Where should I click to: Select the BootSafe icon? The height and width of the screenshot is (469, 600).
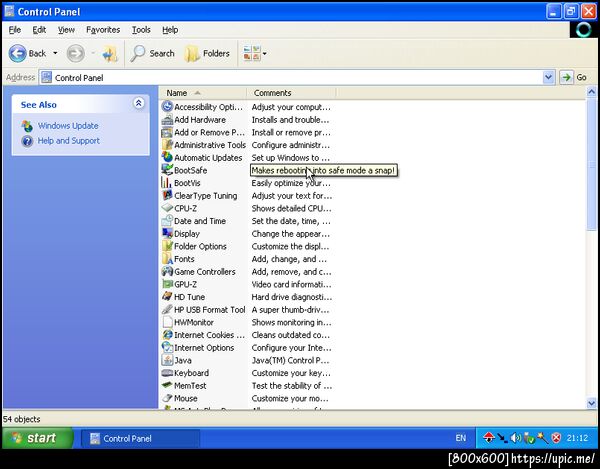pos(167,170)
